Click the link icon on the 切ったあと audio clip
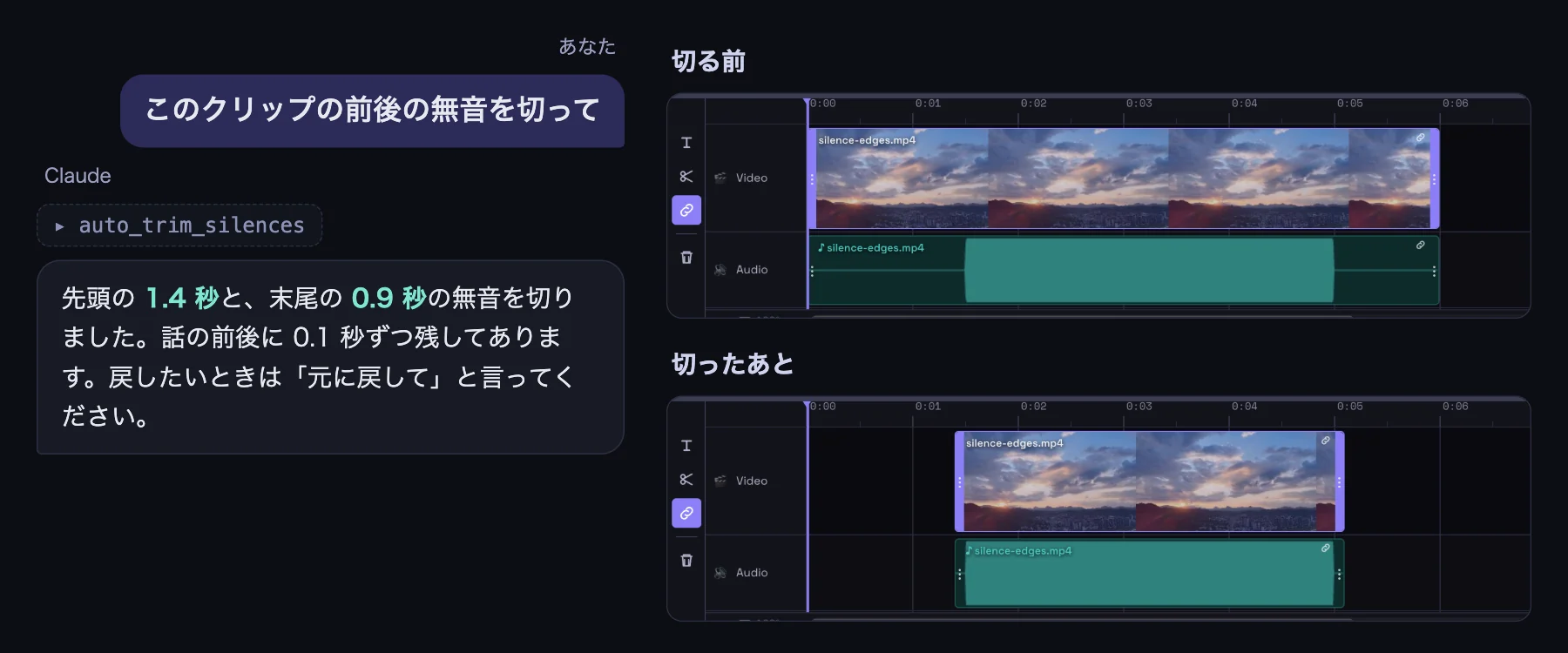Screen dimensions: 1568x653 click(x=1326, y=549)
